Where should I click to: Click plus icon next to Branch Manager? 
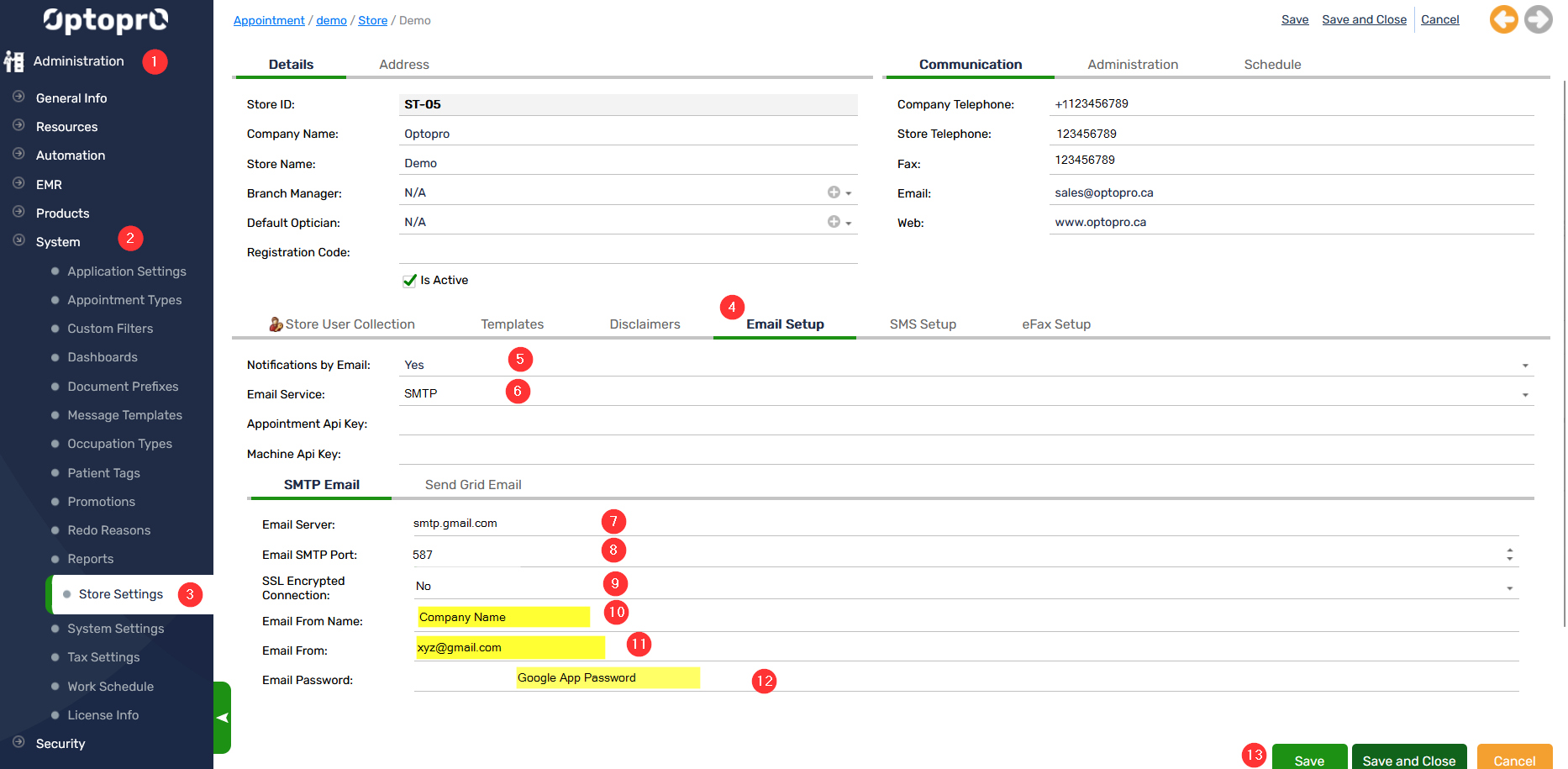(834, 192)
